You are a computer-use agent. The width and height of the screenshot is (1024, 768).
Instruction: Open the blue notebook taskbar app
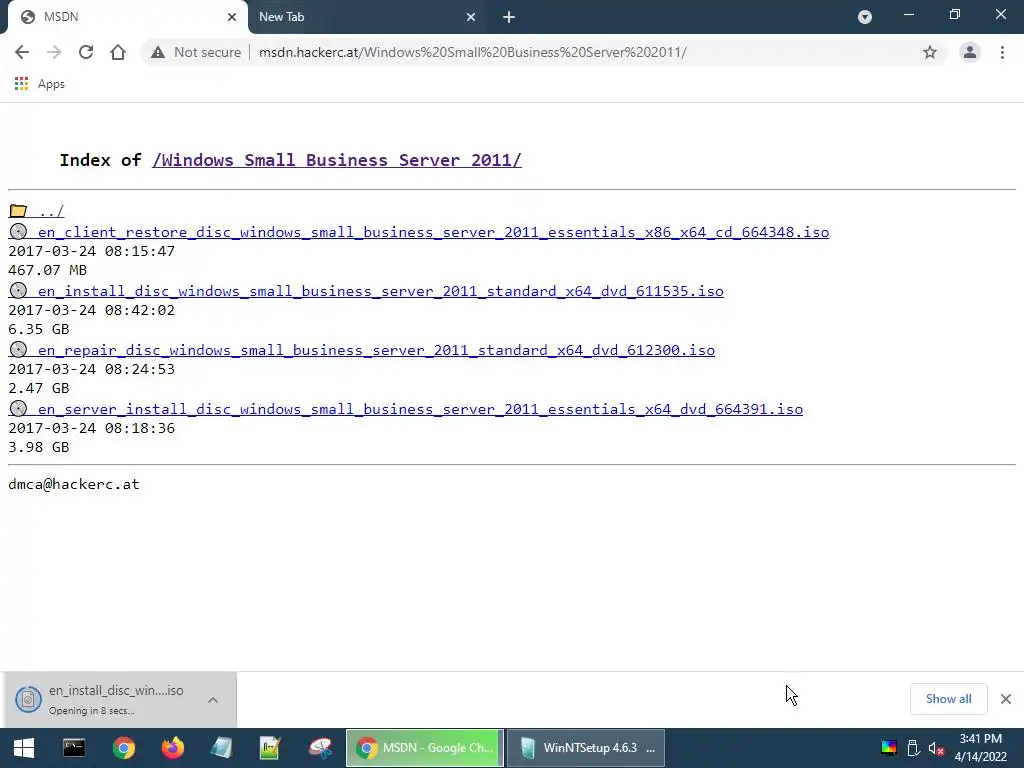tap(221, 748)
